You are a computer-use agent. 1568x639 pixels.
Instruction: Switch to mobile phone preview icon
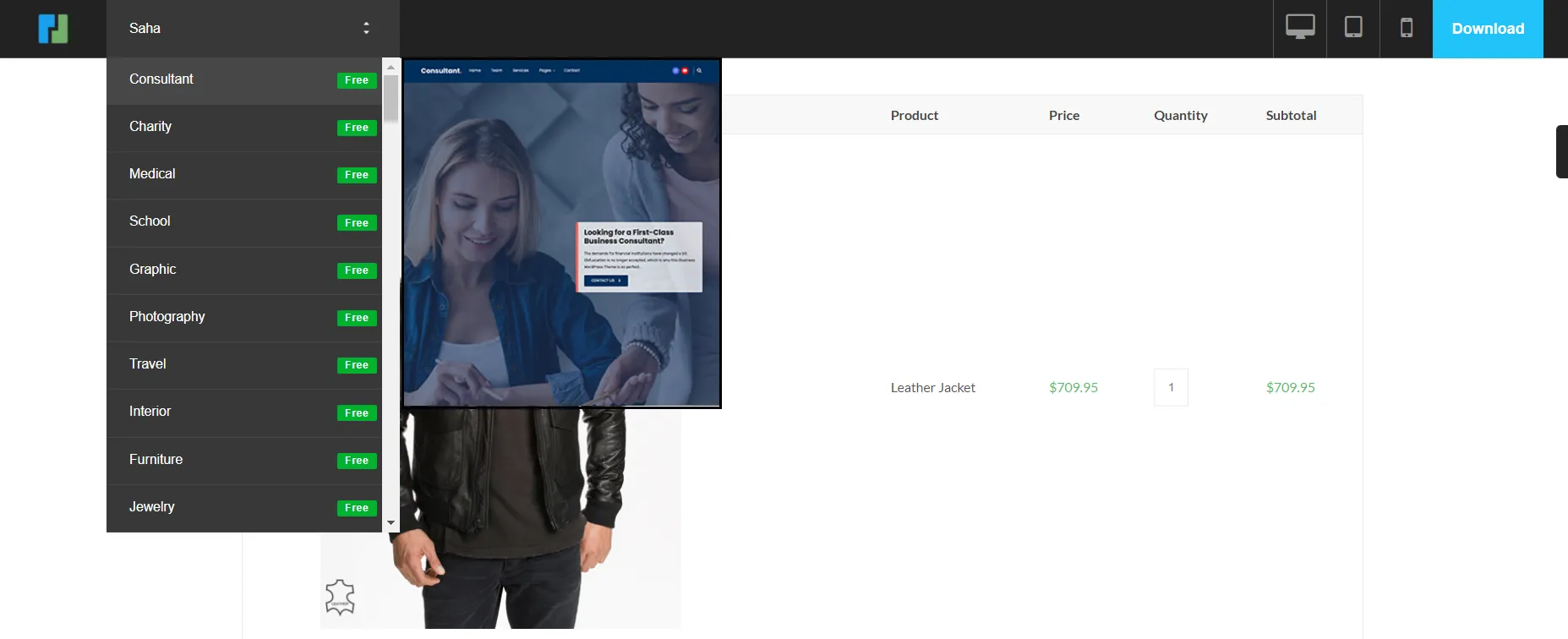[x=1407, y=28]
